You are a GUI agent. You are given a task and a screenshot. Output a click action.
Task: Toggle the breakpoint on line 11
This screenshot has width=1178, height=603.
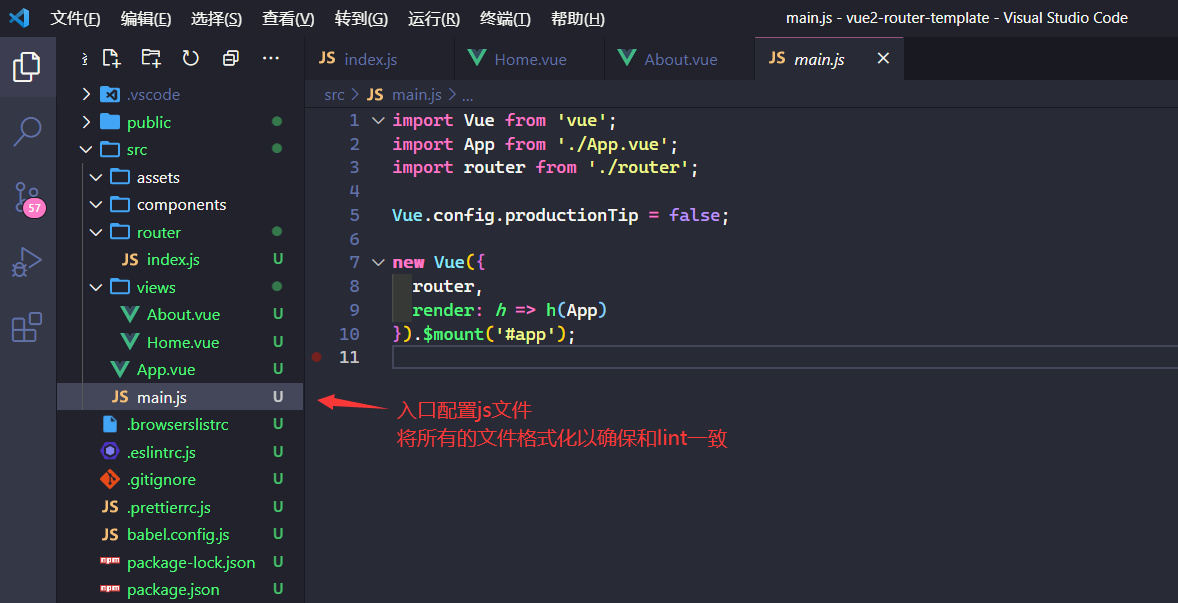point(317,357)
